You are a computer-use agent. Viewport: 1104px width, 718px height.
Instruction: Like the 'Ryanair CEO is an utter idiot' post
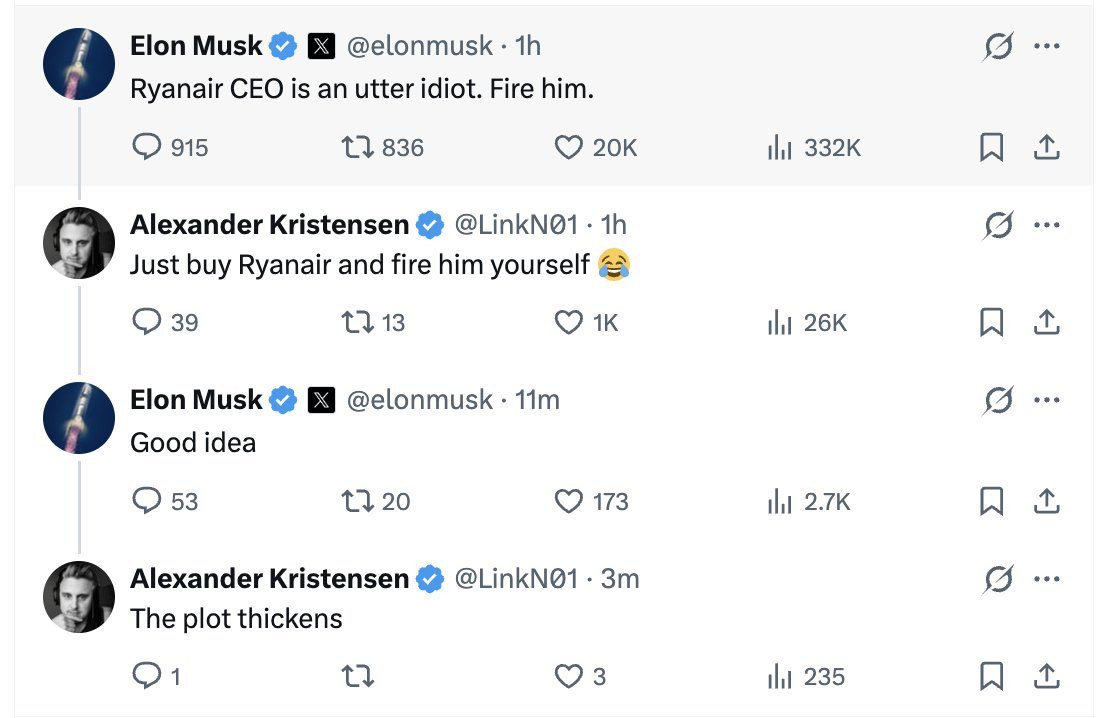pos(568,148)
